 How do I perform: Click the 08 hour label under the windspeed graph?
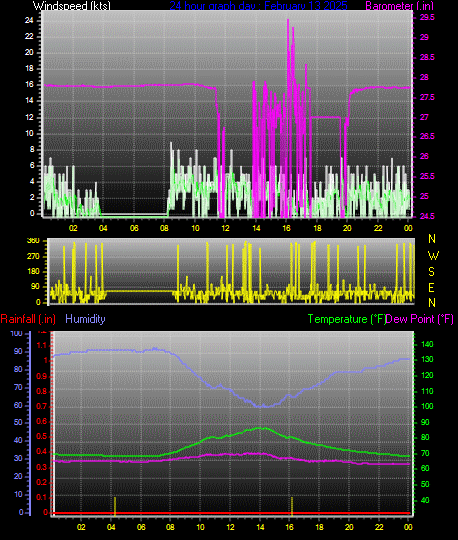[x=164, y=228]
